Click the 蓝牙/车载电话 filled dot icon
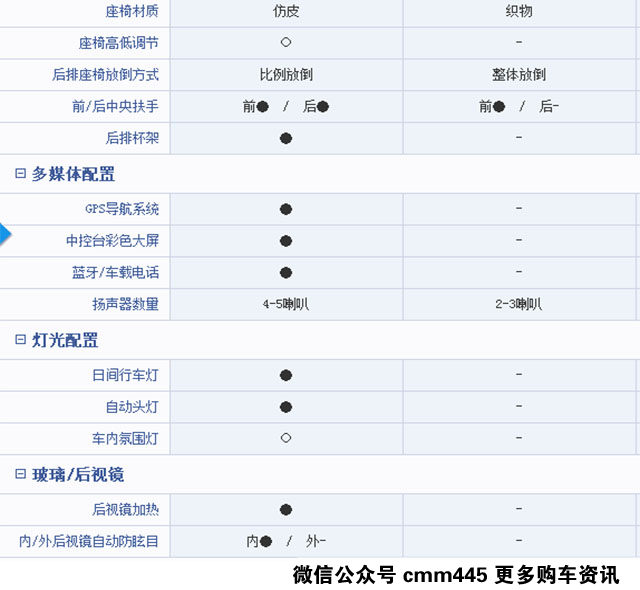Viewport: 640px width, 590px height. click(x=286, y=273)
